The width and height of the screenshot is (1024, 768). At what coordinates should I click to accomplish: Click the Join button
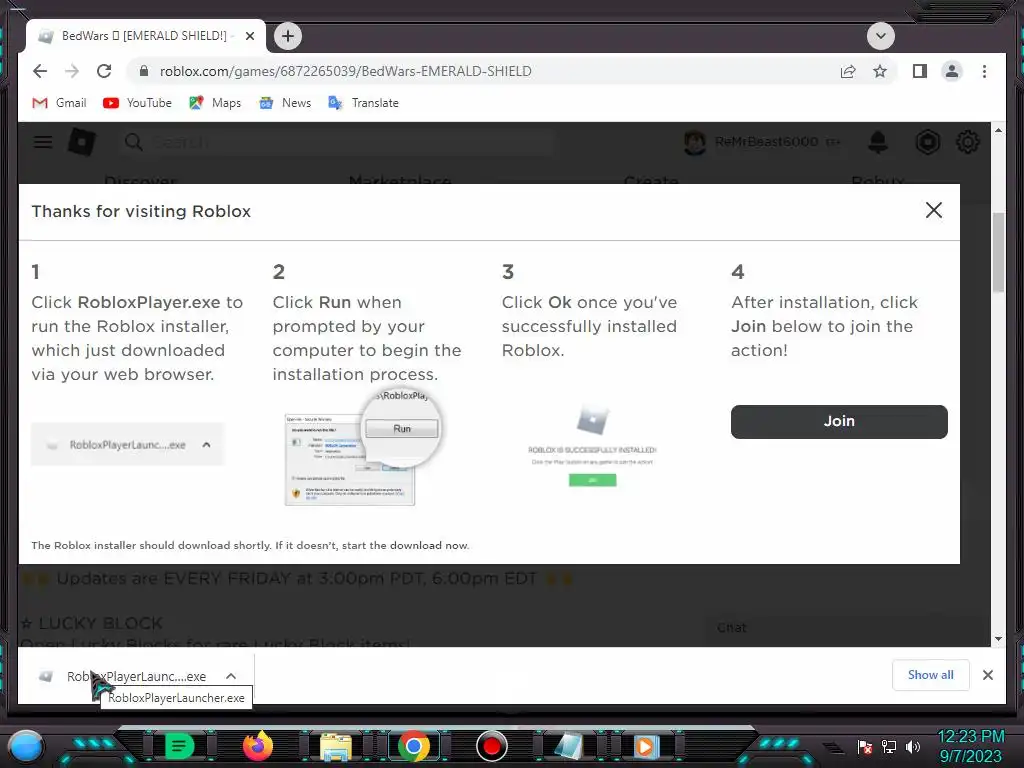pyautogui.click(x=839, y=421)
